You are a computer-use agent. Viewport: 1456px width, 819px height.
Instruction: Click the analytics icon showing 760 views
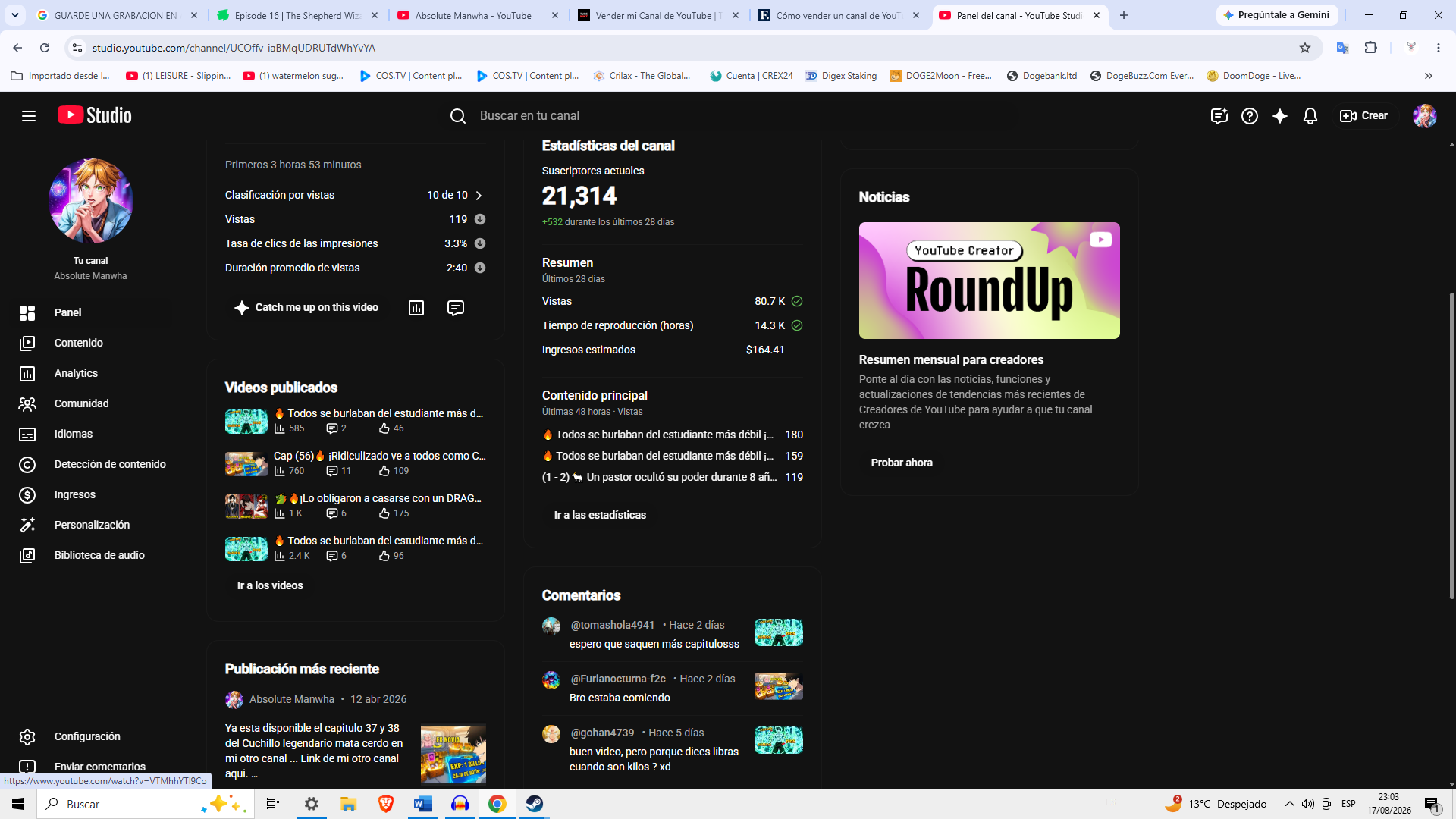pos(280,471)
